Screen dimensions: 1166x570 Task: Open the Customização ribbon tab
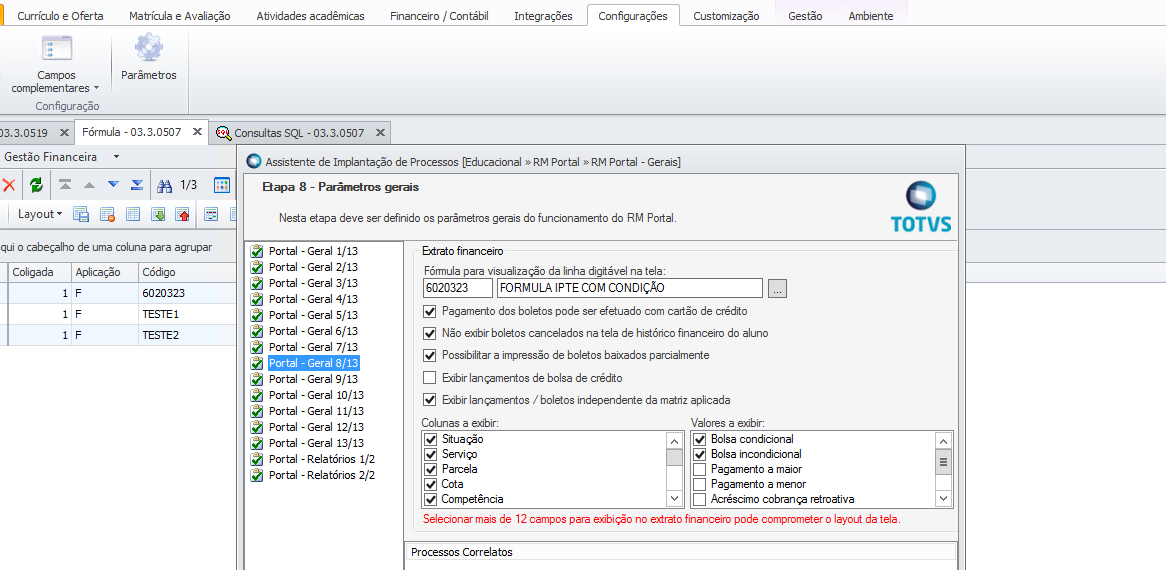click(727, 16)
